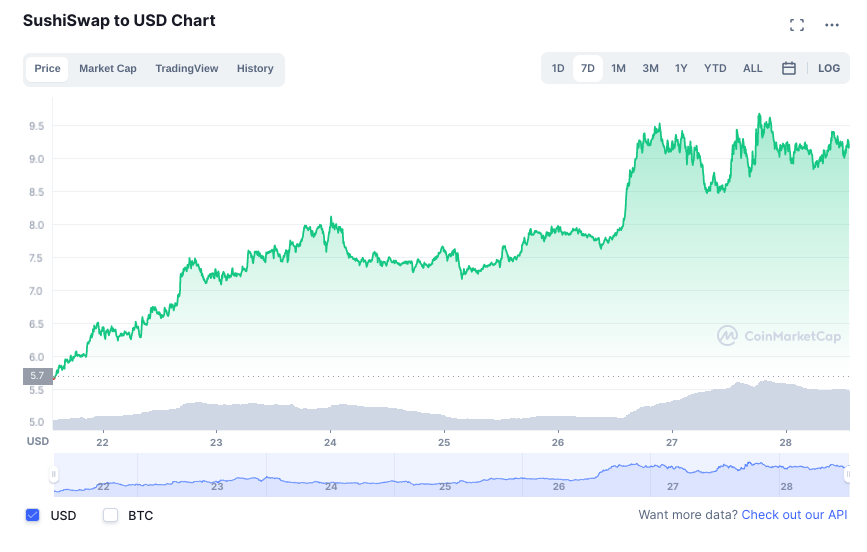The width and height of the screenshot is (867, 552).
Task: Enter fullscreen chart mode
Action: click(x=797, y=25)
